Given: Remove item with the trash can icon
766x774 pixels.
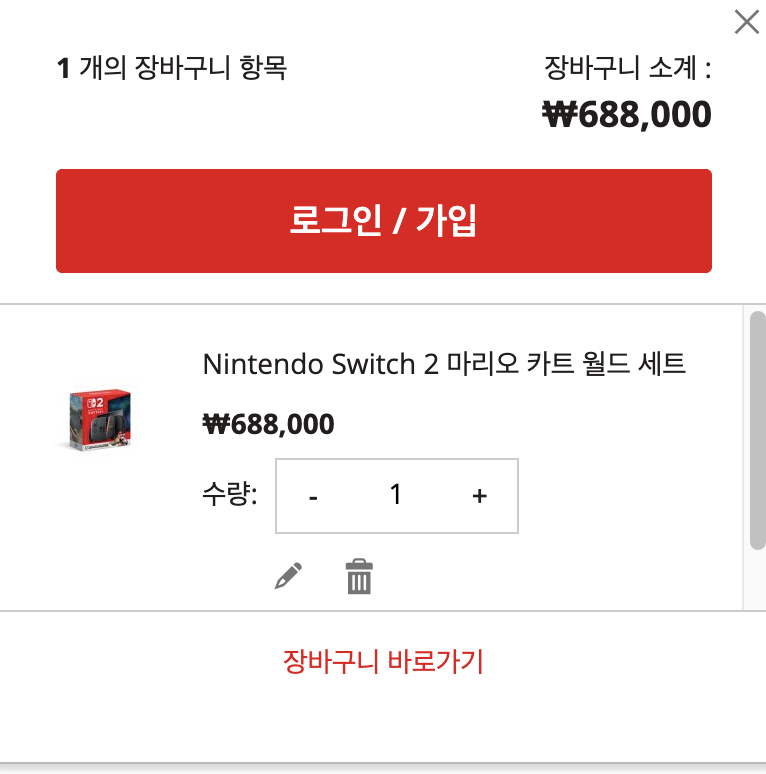Looking at the screenshot, I should click(x=359, y=577).
